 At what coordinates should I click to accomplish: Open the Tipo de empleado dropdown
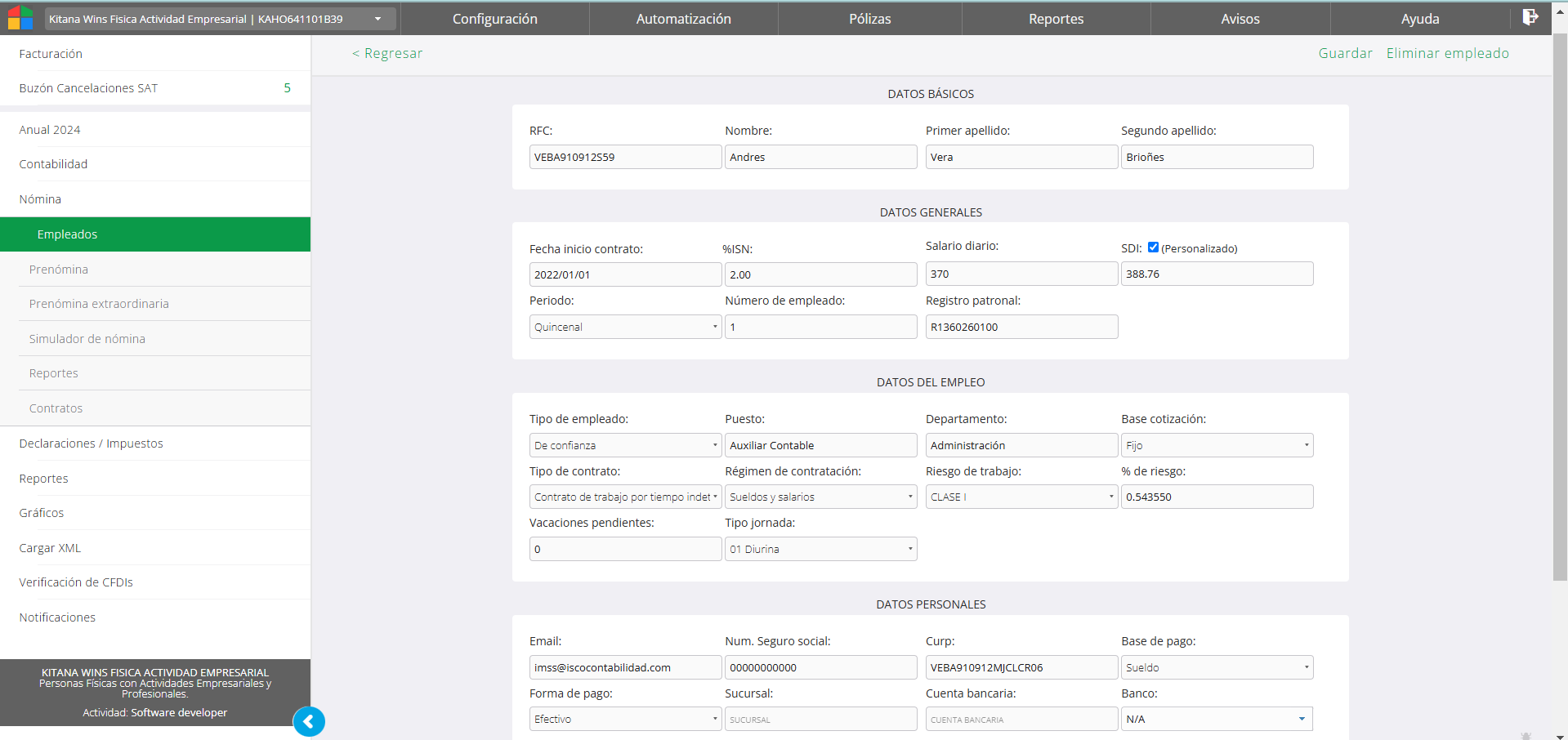click(x=624, y=445)
